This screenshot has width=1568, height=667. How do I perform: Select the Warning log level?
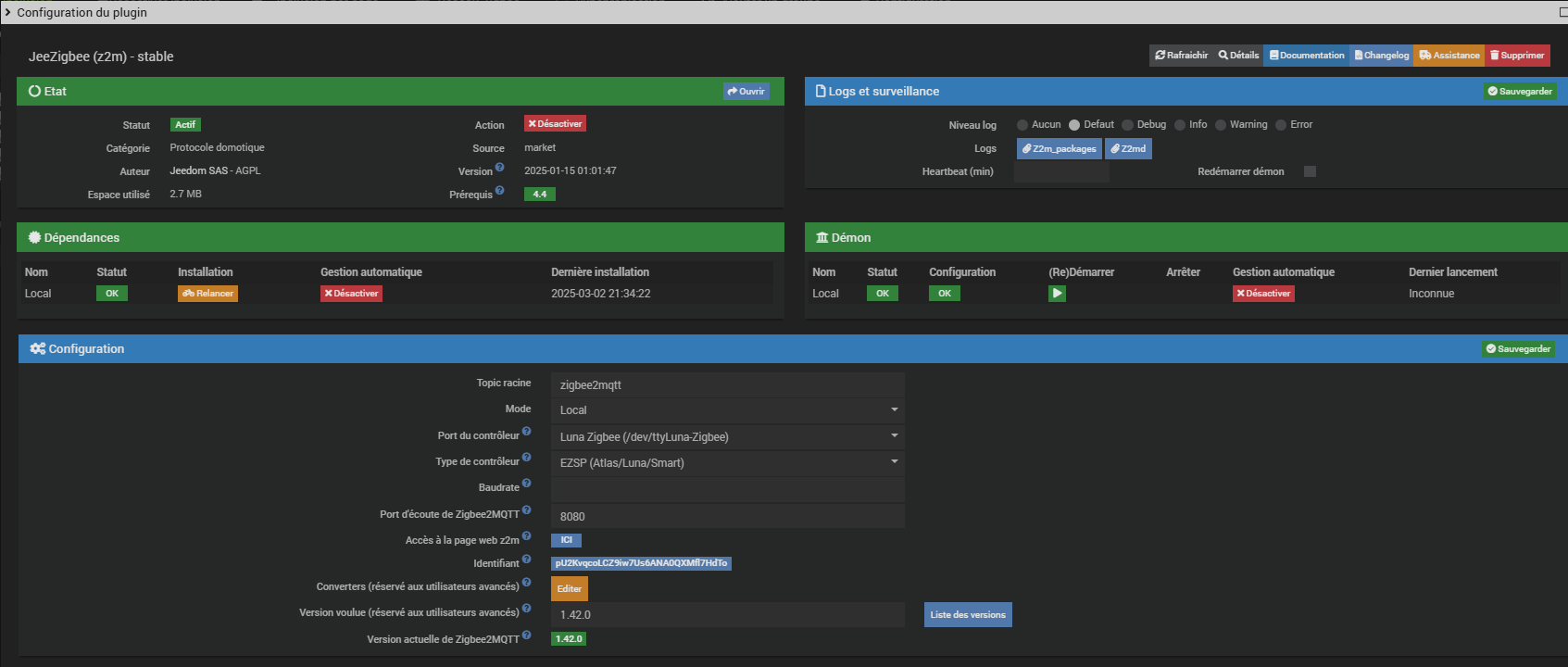coord(1221,125)
